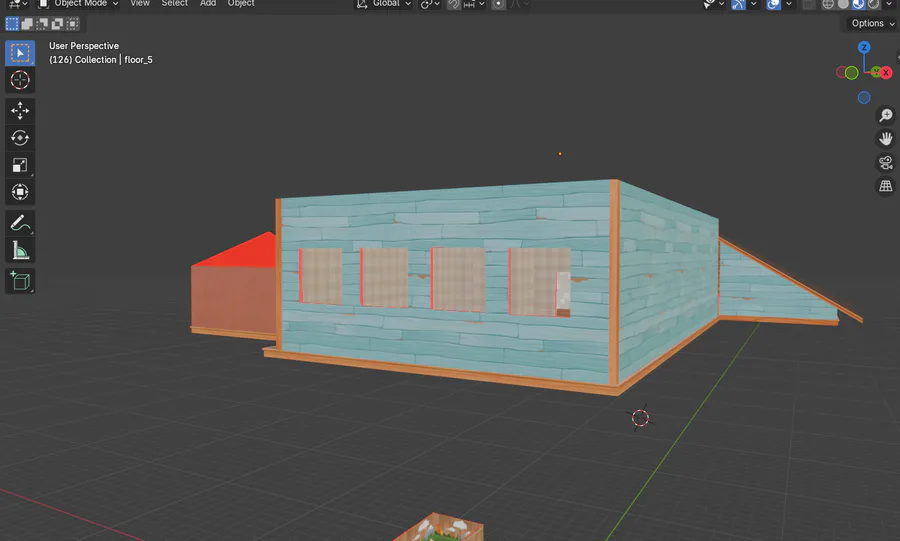Image resolution: width=900 pixels, height=541 pixels.
Task: Switch to wireframe shading
Action: (828, 4)
